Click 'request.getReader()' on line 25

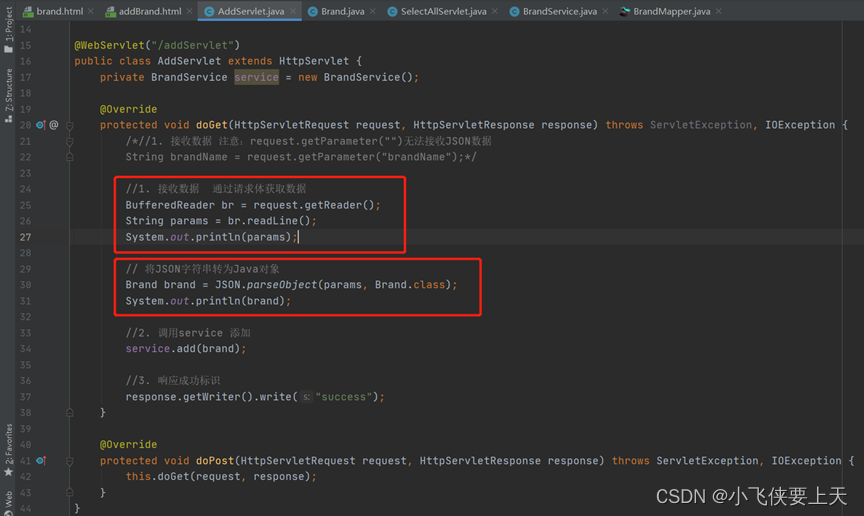(314, 205)
